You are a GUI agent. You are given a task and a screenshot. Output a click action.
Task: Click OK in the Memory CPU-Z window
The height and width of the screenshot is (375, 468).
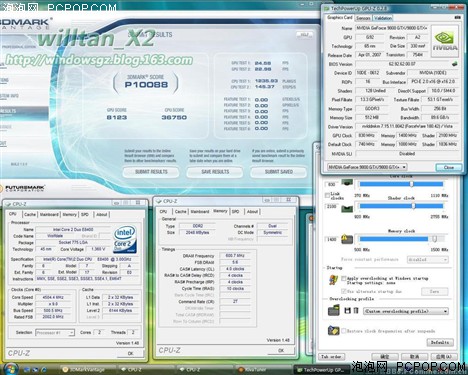pyautogui.click(x=281, y=351)
